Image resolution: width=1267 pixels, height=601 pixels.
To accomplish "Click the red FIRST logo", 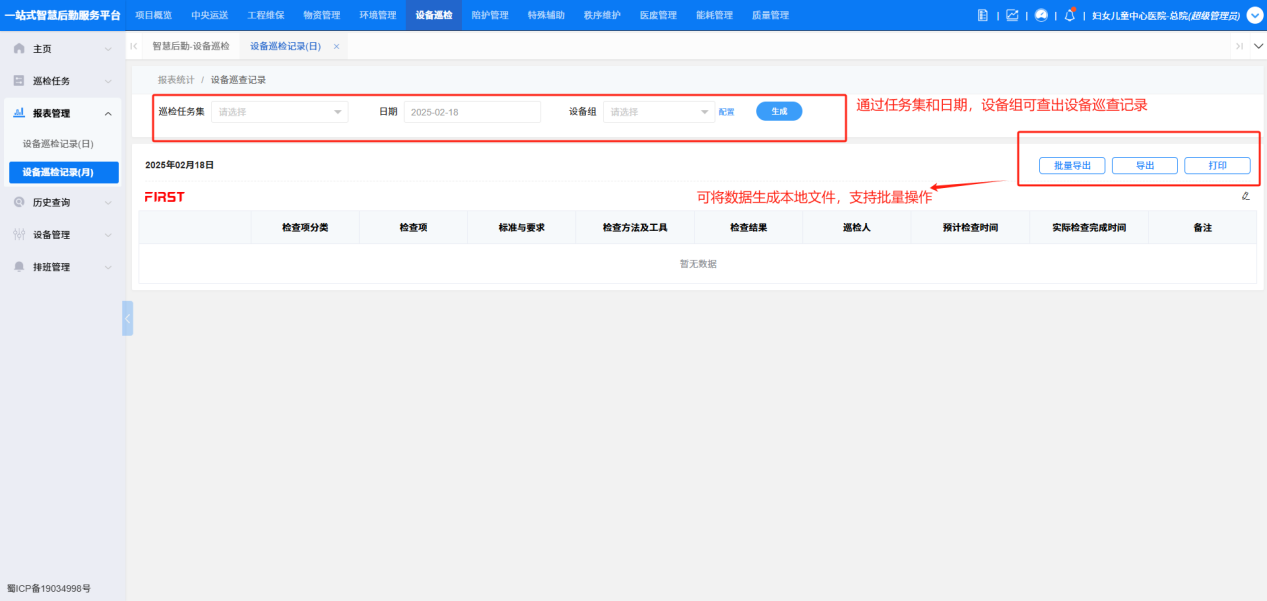I will tap(164, 197).
